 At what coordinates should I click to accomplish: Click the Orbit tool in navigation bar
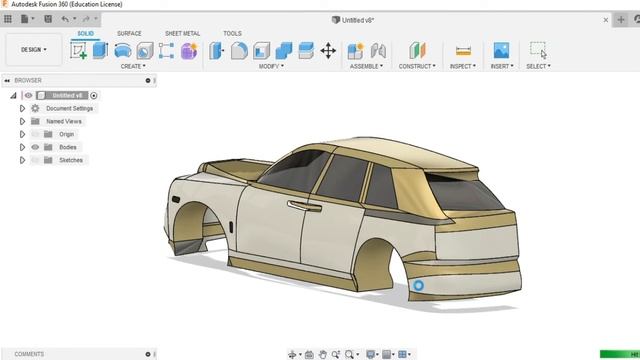pos(292,354)
